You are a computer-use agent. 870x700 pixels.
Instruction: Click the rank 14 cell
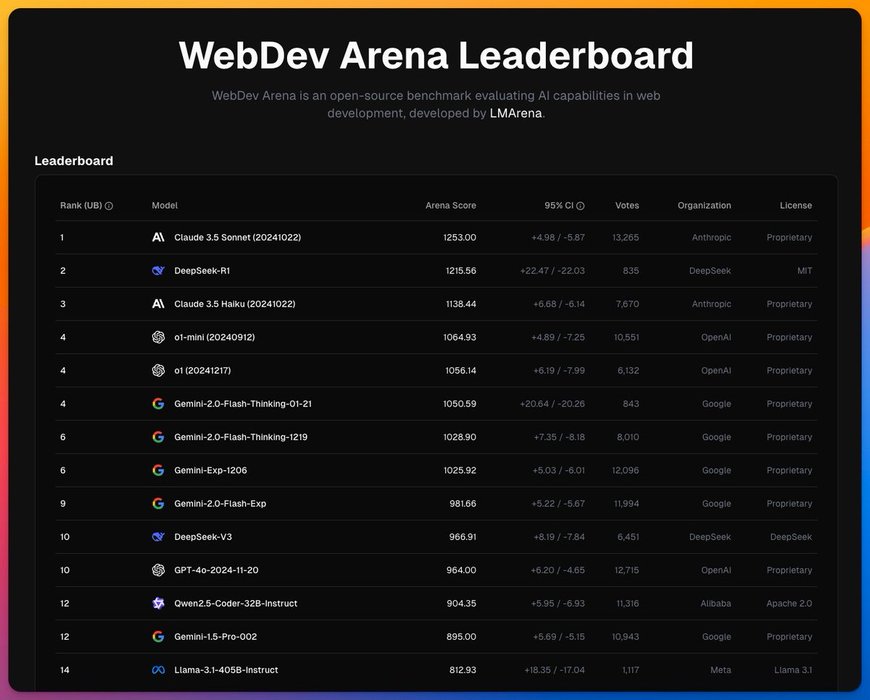coord(65,670)
